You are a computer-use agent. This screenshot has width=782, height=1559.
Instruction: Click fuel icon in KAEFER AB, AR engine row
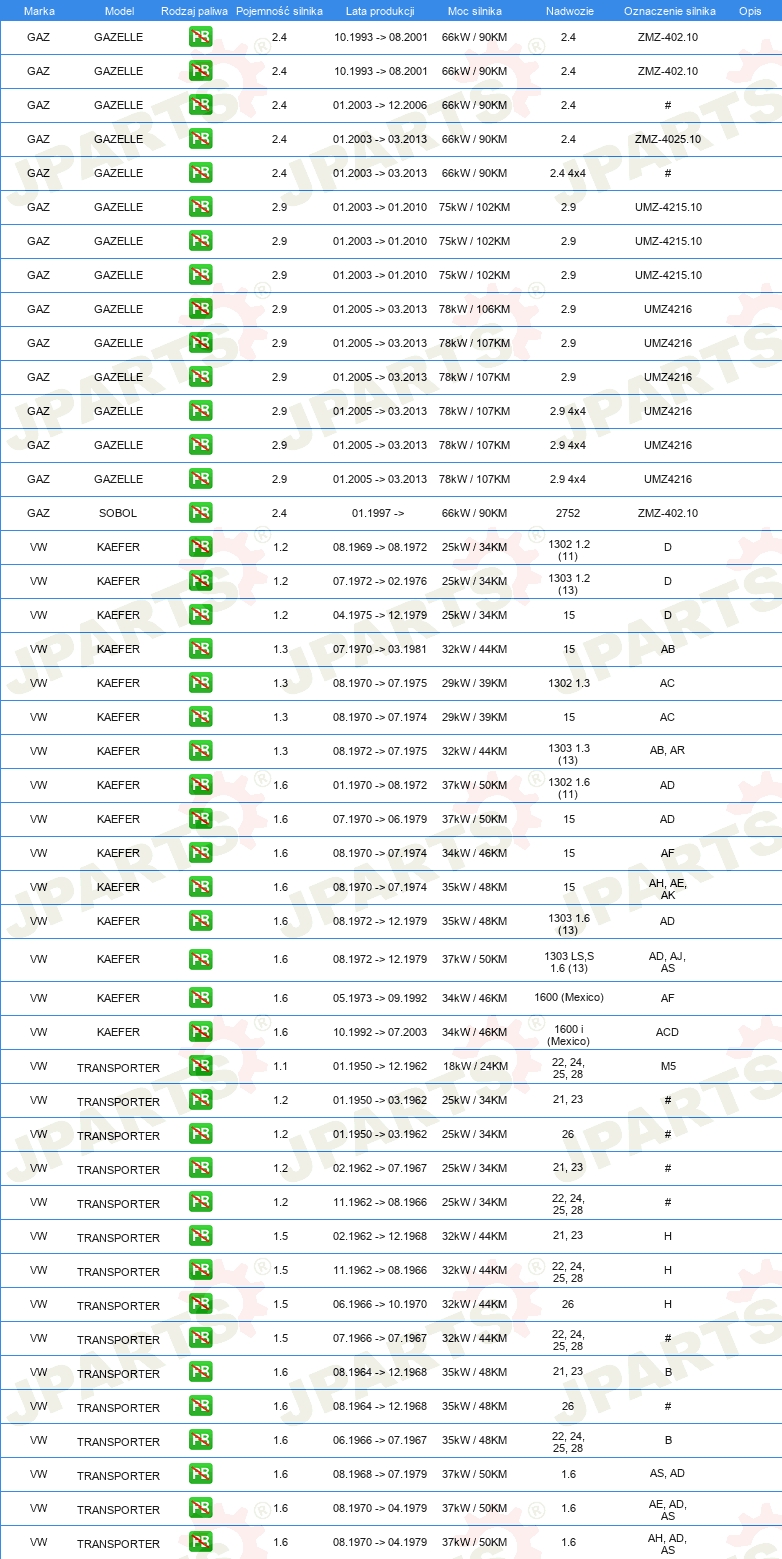(x=200, y=751)
